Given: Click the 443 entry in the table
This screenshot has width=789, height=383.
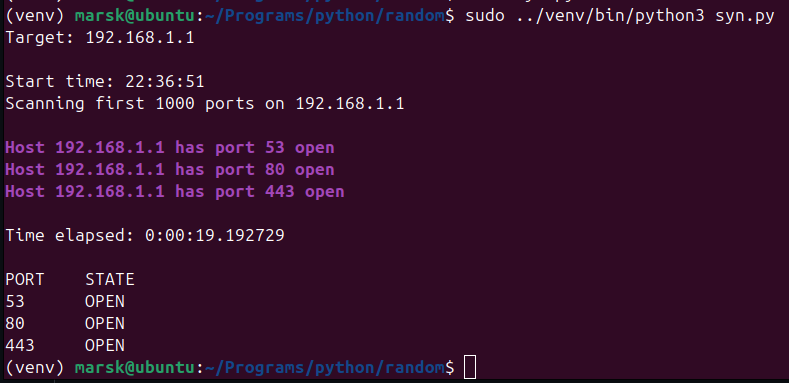Looking at the screenshot, I should click(20, 345).
